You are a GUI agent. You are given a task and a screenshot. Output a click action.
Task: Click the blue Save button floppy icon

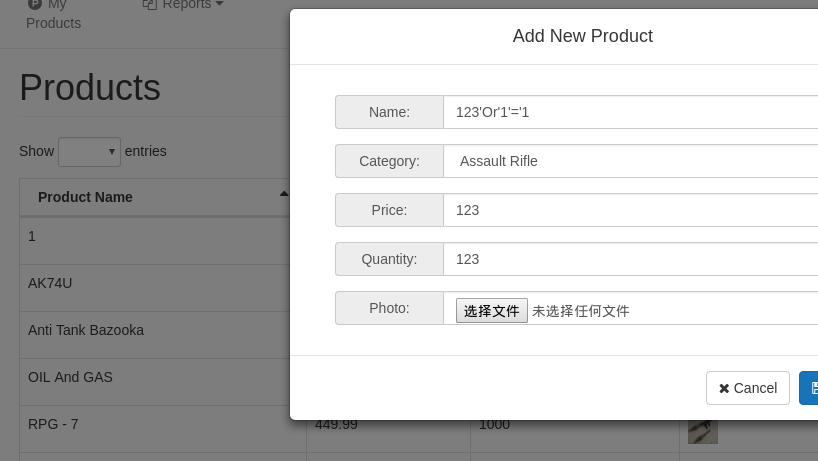tap(814, 388)
